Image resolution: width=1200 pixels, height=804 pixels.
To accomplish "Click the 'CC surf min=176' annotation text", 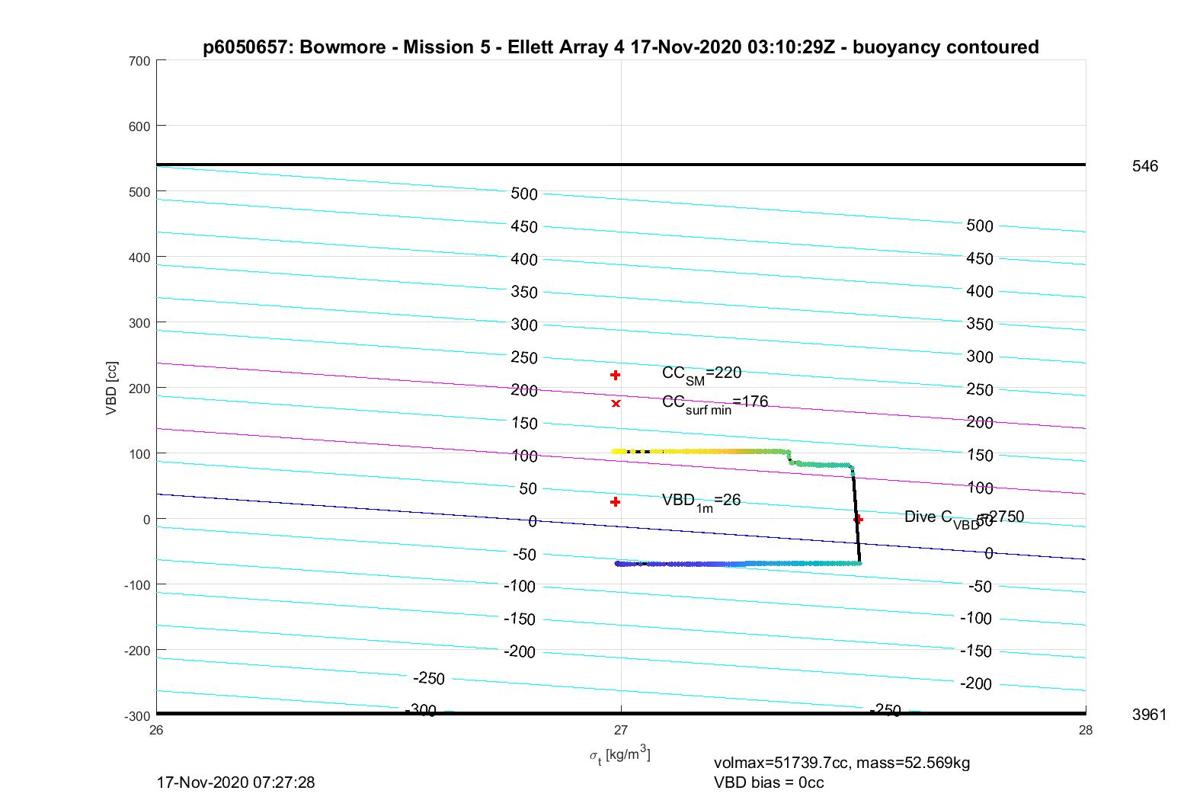I will (715, 403).
